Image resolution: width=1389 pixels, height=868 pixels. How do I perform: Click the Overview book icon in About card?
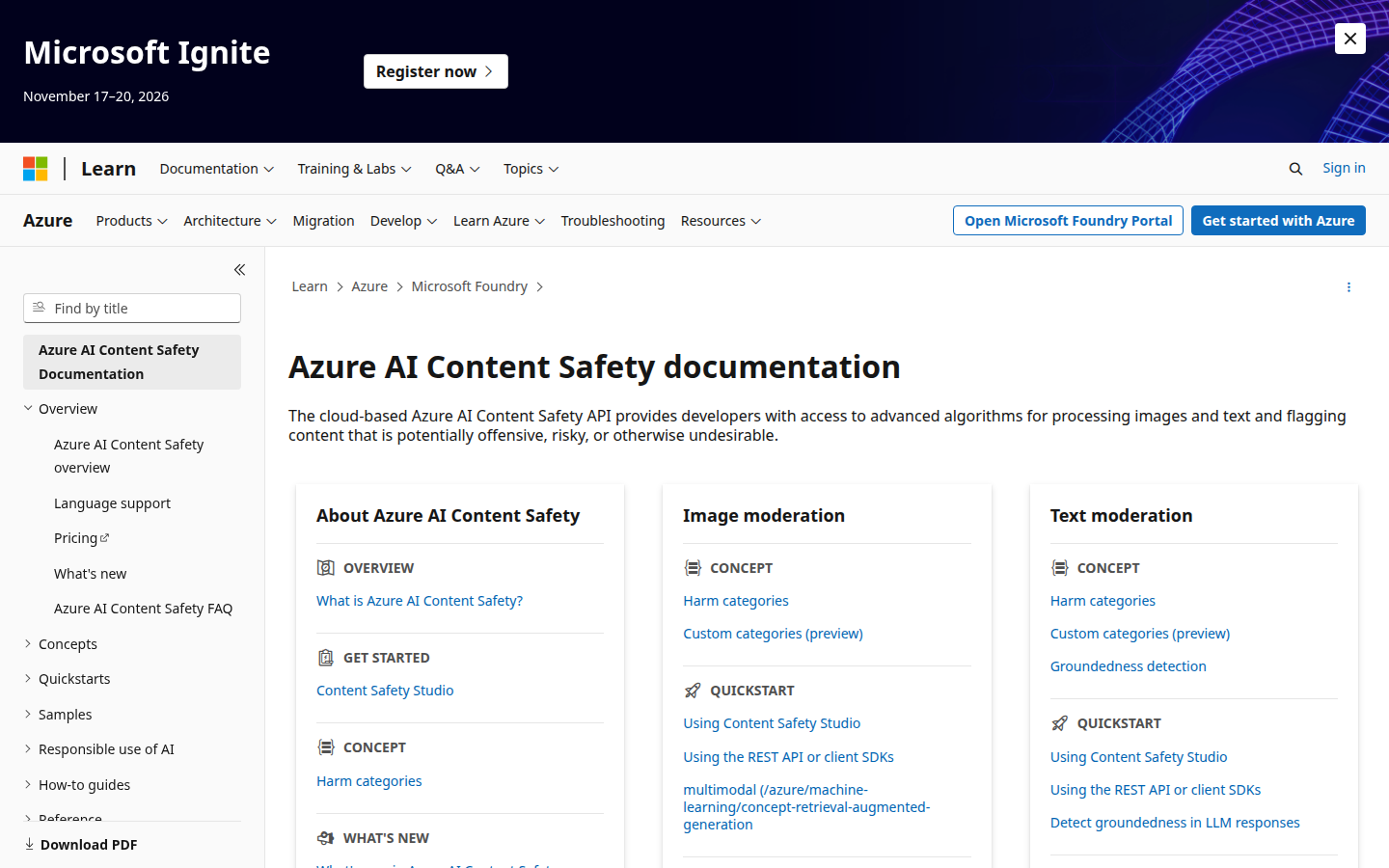pos(326,568)
